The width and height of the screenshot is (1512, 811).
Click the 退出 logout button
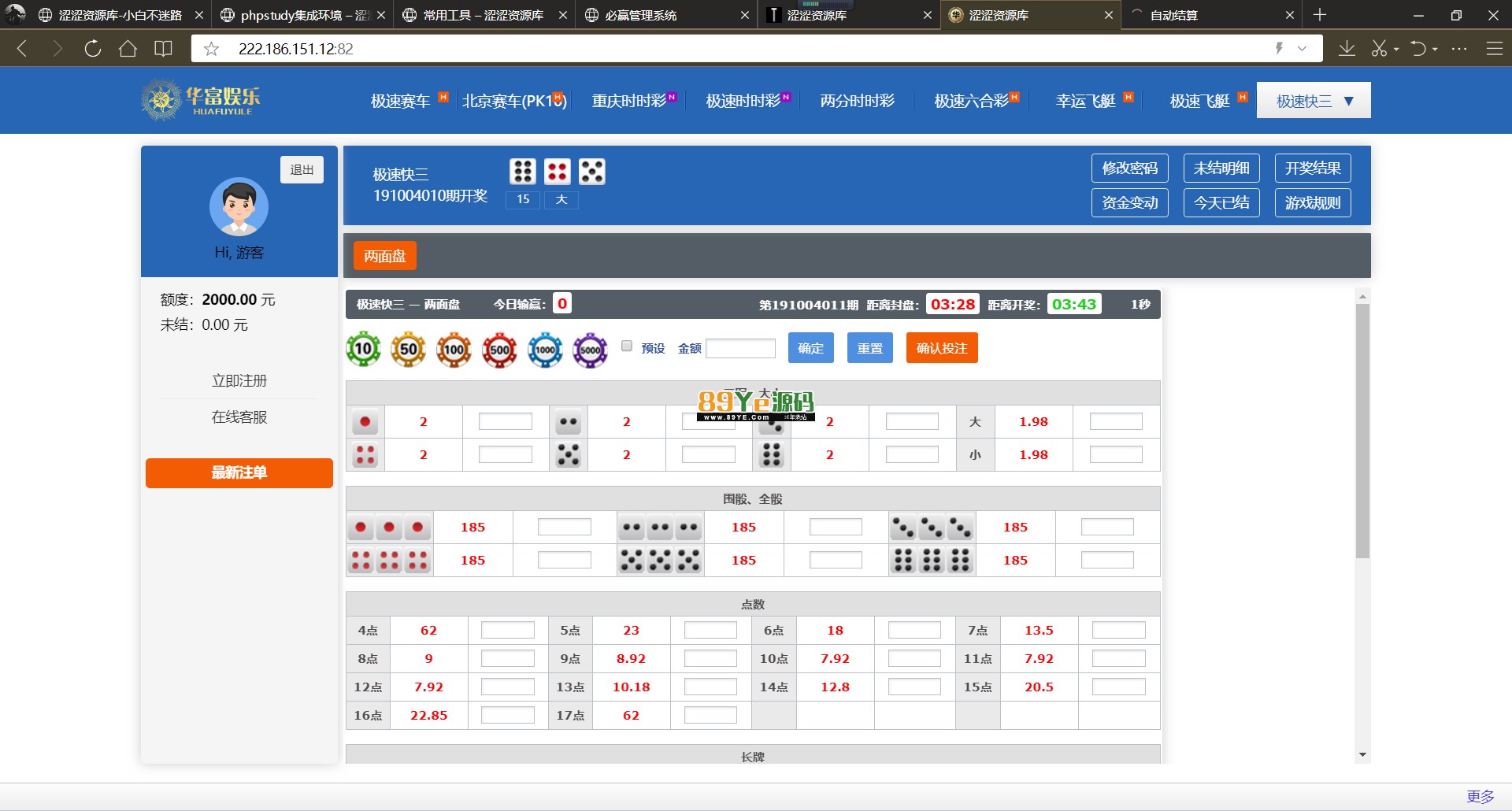(x=302, y=169)
